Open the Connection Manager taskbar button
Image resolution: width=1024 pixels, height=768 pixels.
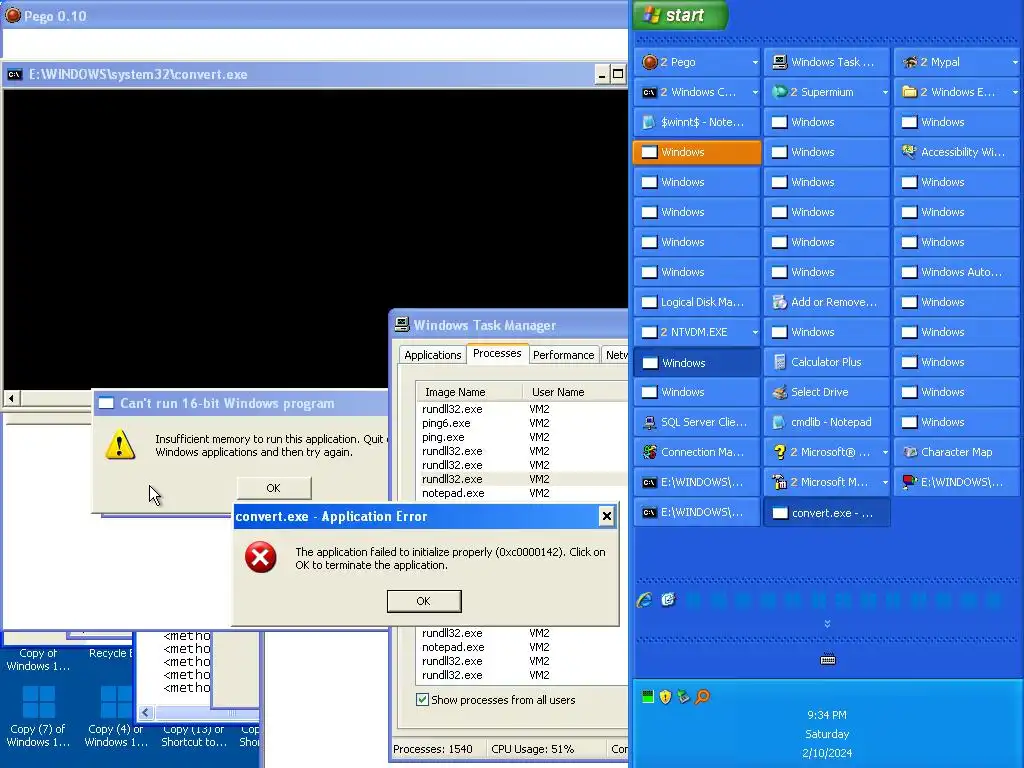click(697, 453)
